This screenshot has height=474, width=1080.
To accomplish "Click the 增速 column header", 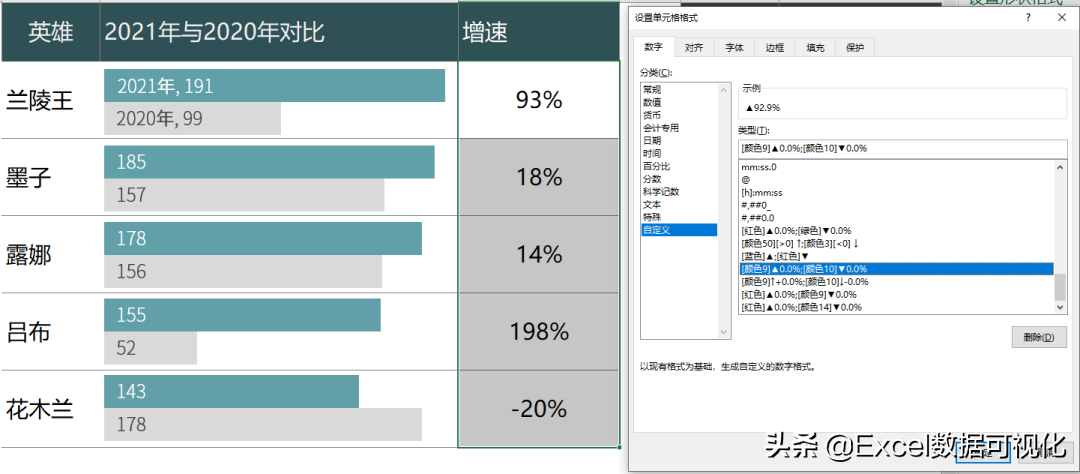I will coord(539,32).
